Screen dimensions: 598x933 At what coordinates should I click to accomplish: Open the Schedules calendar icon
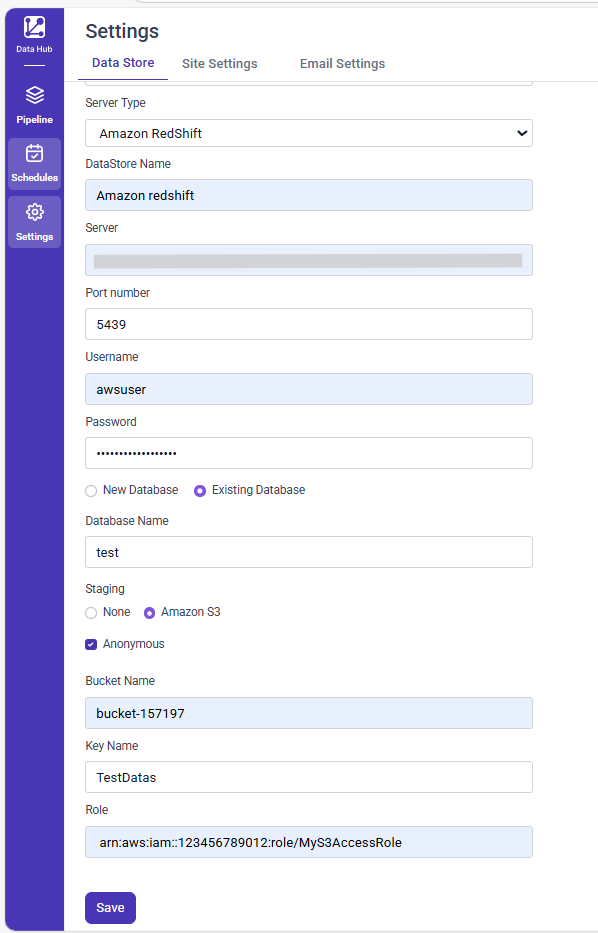point(35,153)
